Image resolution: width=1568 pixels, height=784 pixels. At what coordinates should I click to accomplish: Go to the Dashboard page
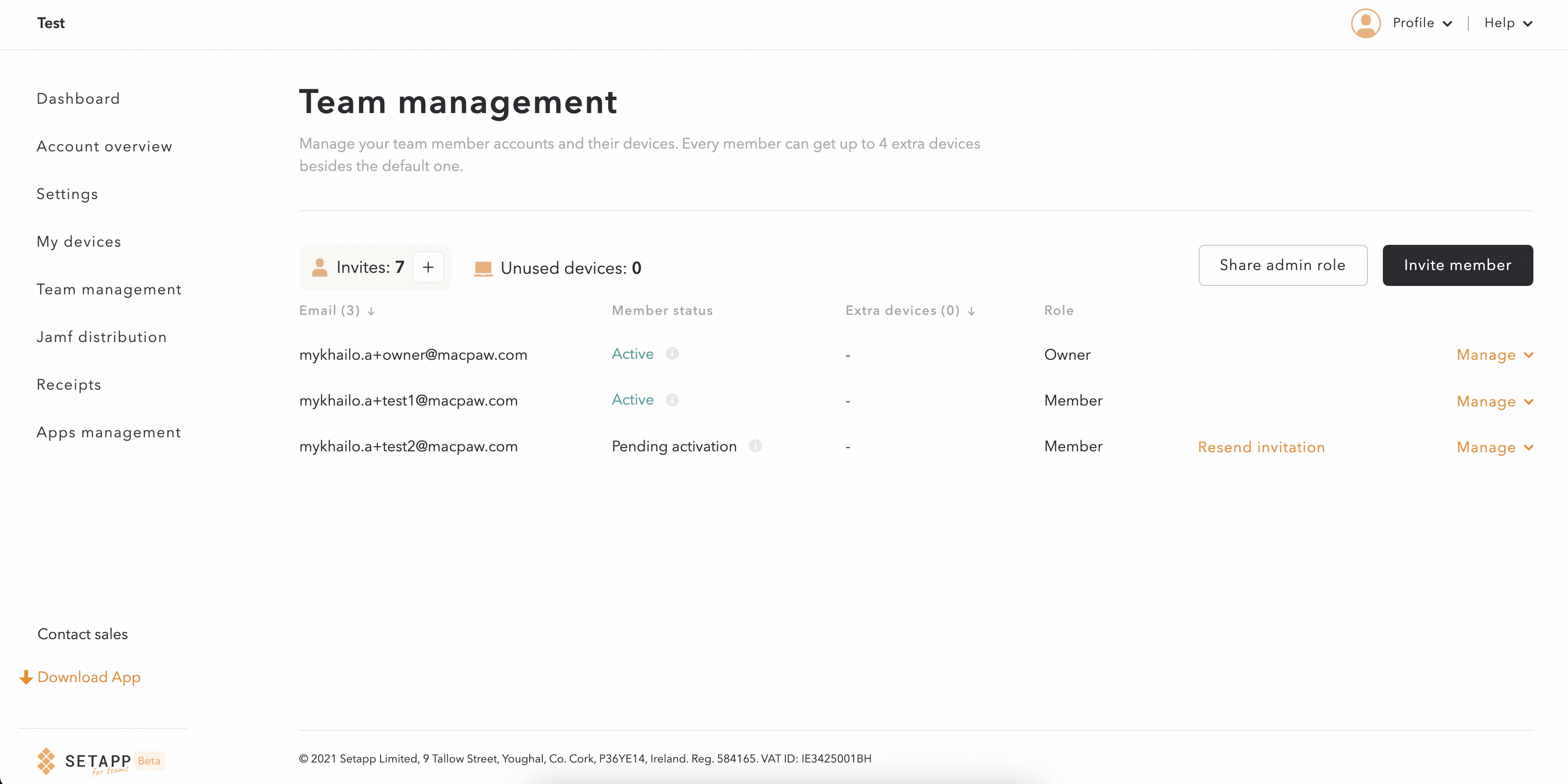pos(79,99)
